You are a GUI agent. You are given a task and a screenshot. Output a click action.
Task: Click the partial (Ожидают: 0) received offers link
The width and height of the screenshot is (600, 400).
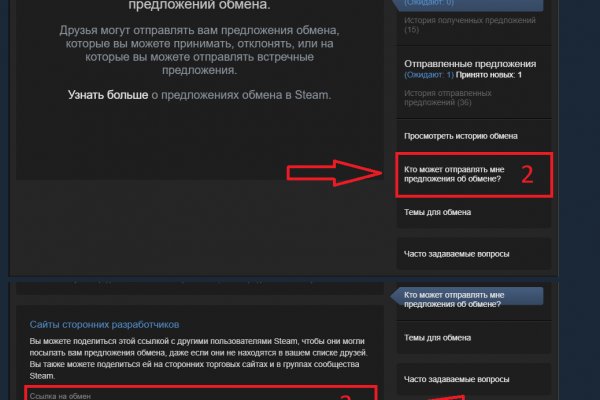coord(429,3)
